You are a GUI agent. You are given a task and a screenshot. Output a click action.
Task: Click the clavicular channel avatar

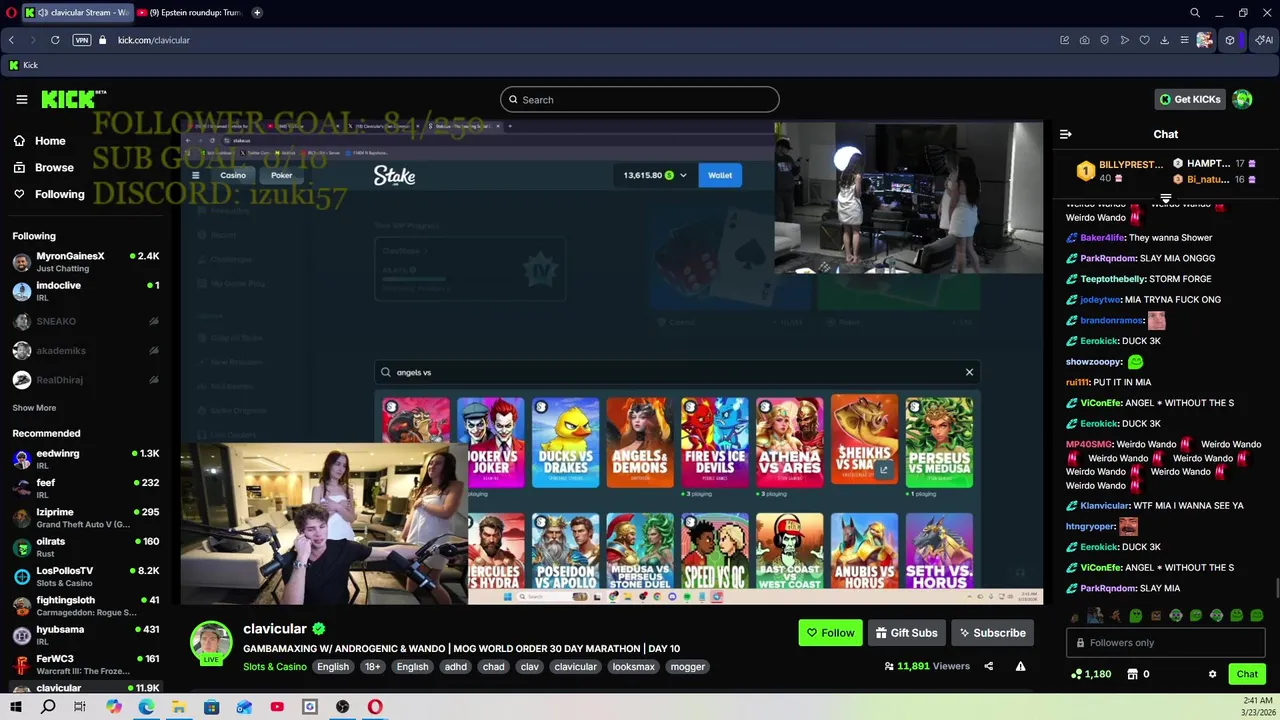[x=211, y=643]
